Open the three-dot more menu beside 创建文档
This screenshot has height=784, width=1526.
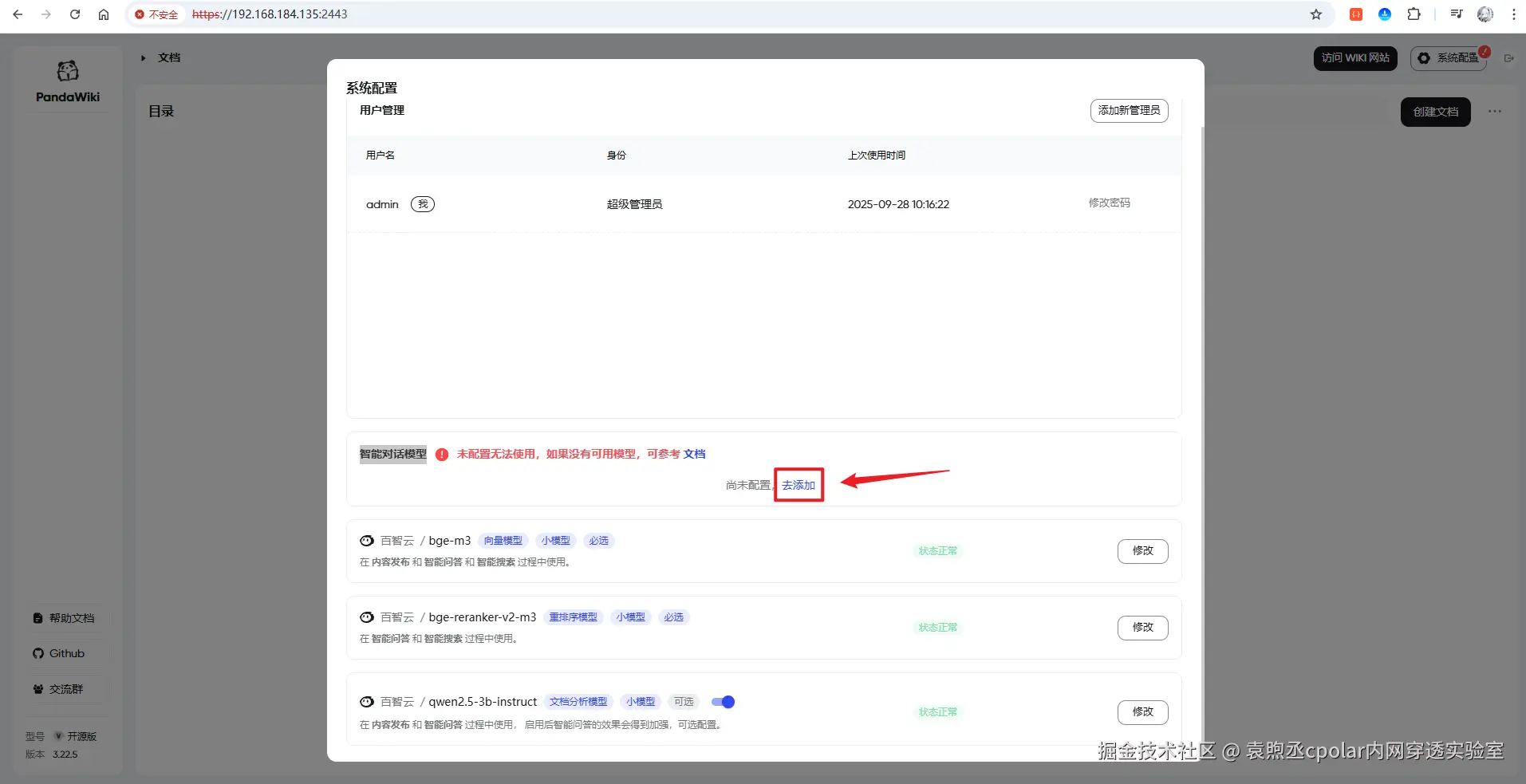1495,112
